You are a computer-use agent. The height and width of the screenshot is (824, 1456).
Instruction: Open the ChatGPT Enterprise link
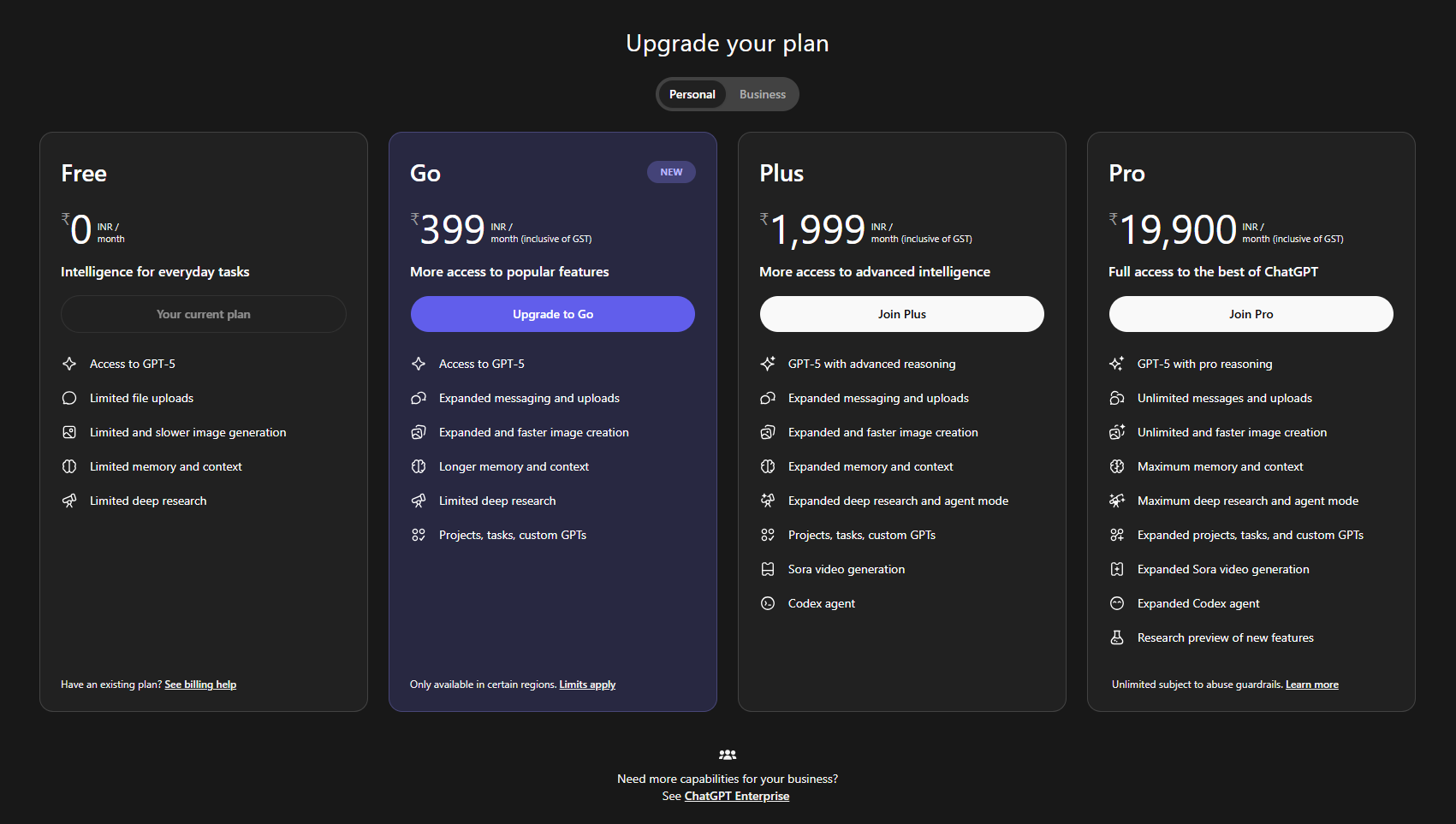(x=736, y=796)
